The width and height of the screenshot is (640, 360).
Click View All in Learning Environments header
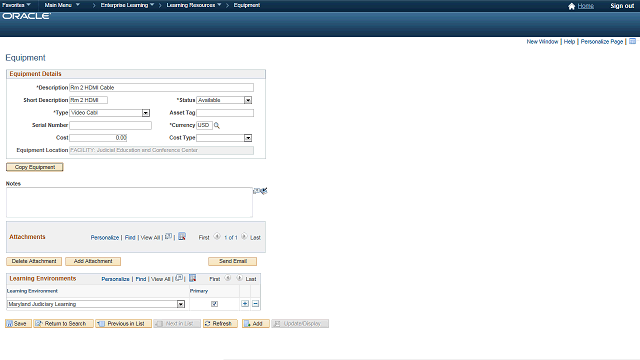161,279
